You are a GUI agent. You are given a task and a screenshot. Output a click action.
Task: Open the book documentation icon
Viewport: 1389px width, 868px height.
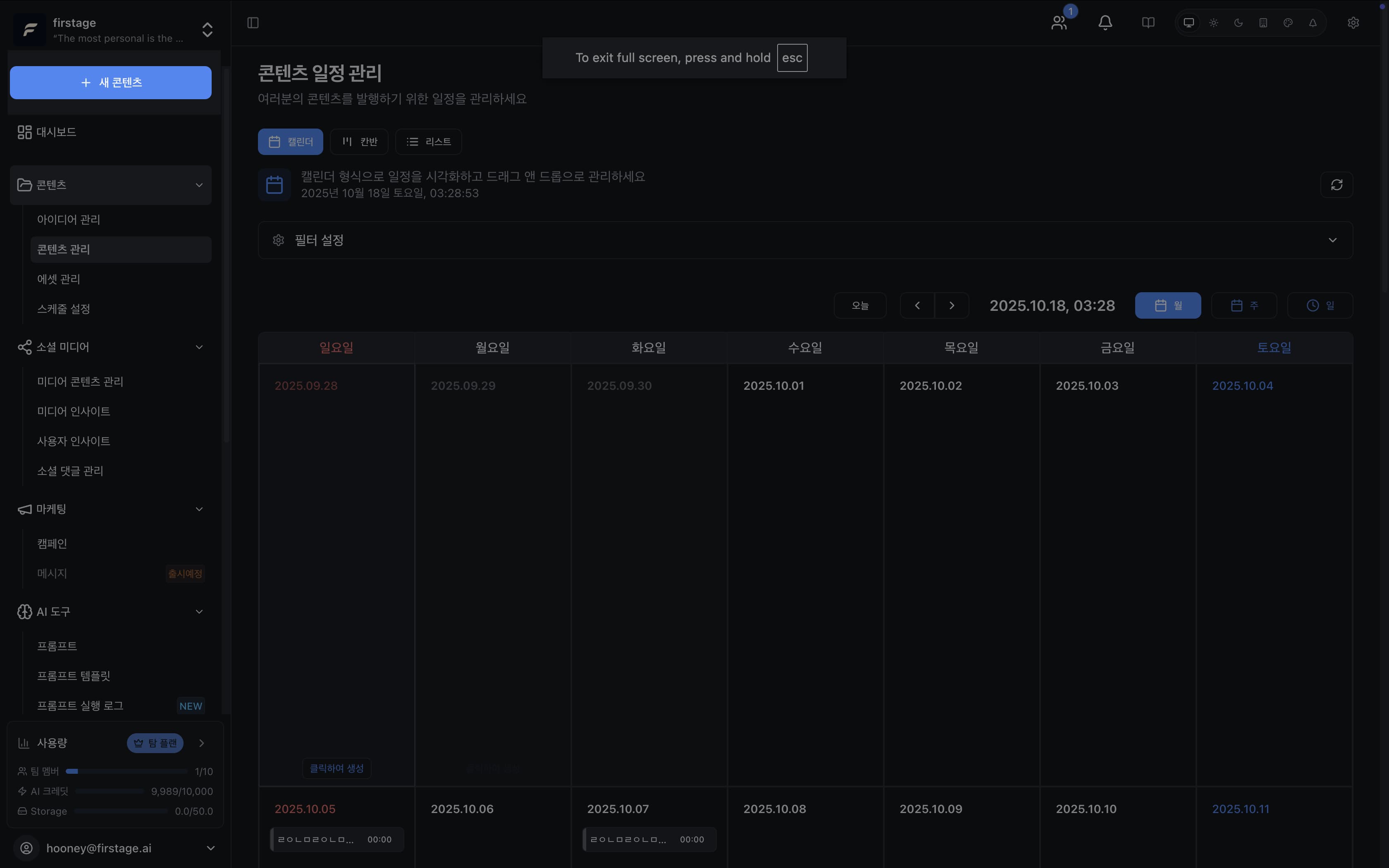point(1148,23)
